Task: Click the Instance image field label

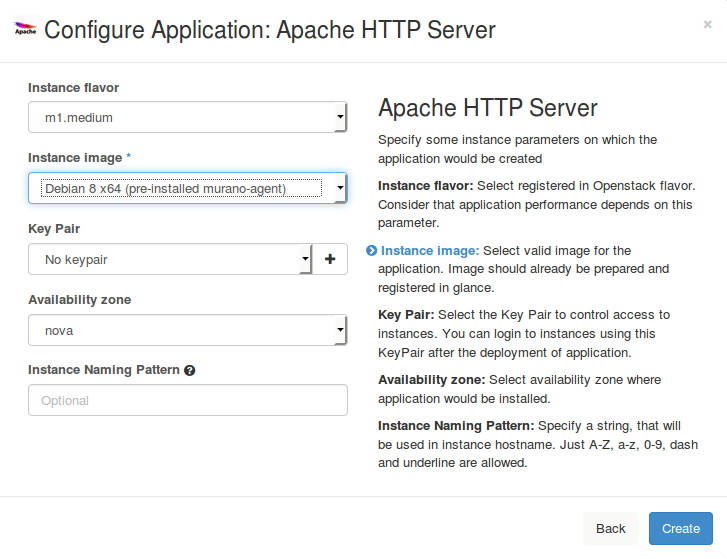Action: [x=75, y=158]
